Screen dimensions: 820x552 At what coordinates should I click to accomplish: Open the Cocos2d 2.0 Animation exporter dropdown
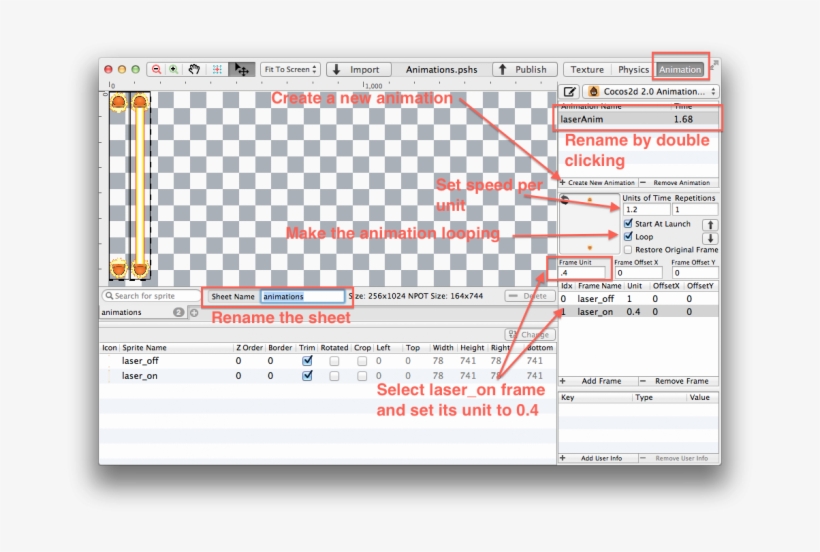649,91
